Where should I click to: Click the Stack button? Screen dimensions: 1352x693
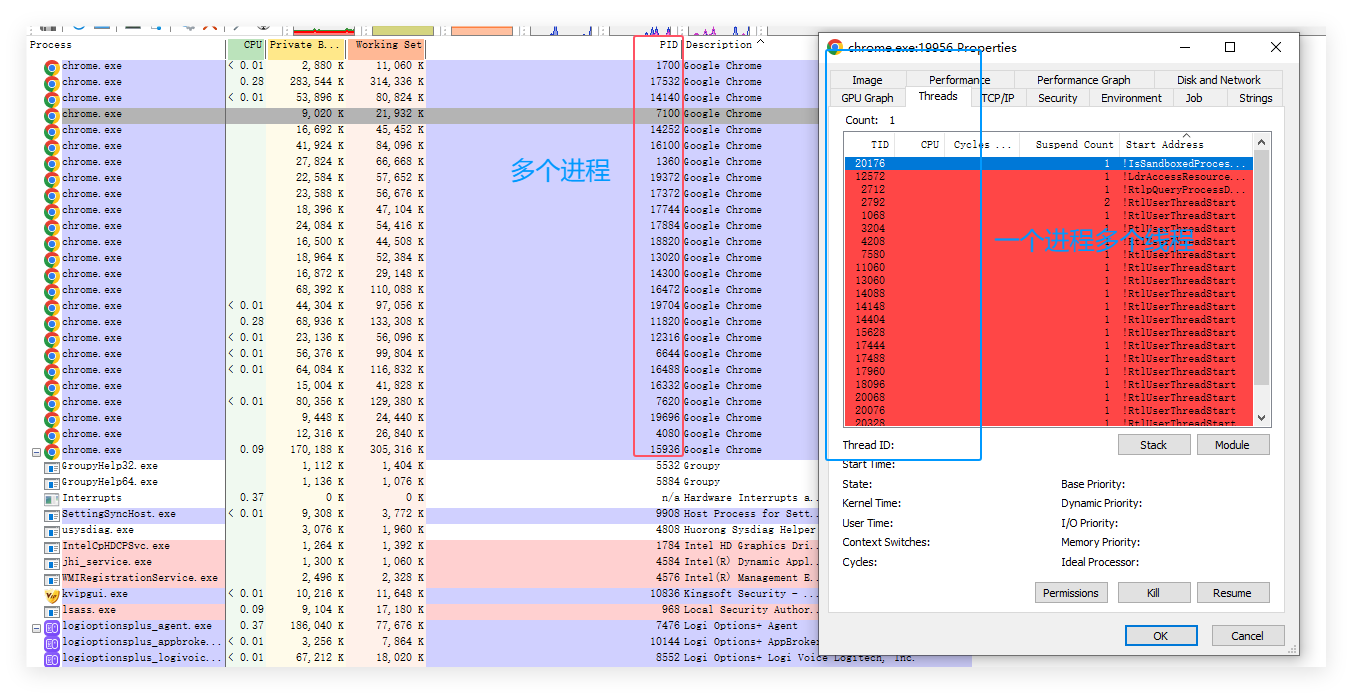coord(1153,445)
